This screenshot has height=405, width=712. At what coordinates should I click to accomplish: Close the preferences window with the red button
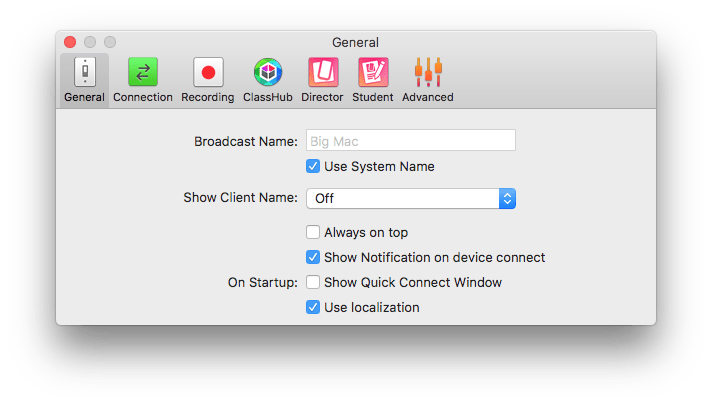(x=70, y=42)
